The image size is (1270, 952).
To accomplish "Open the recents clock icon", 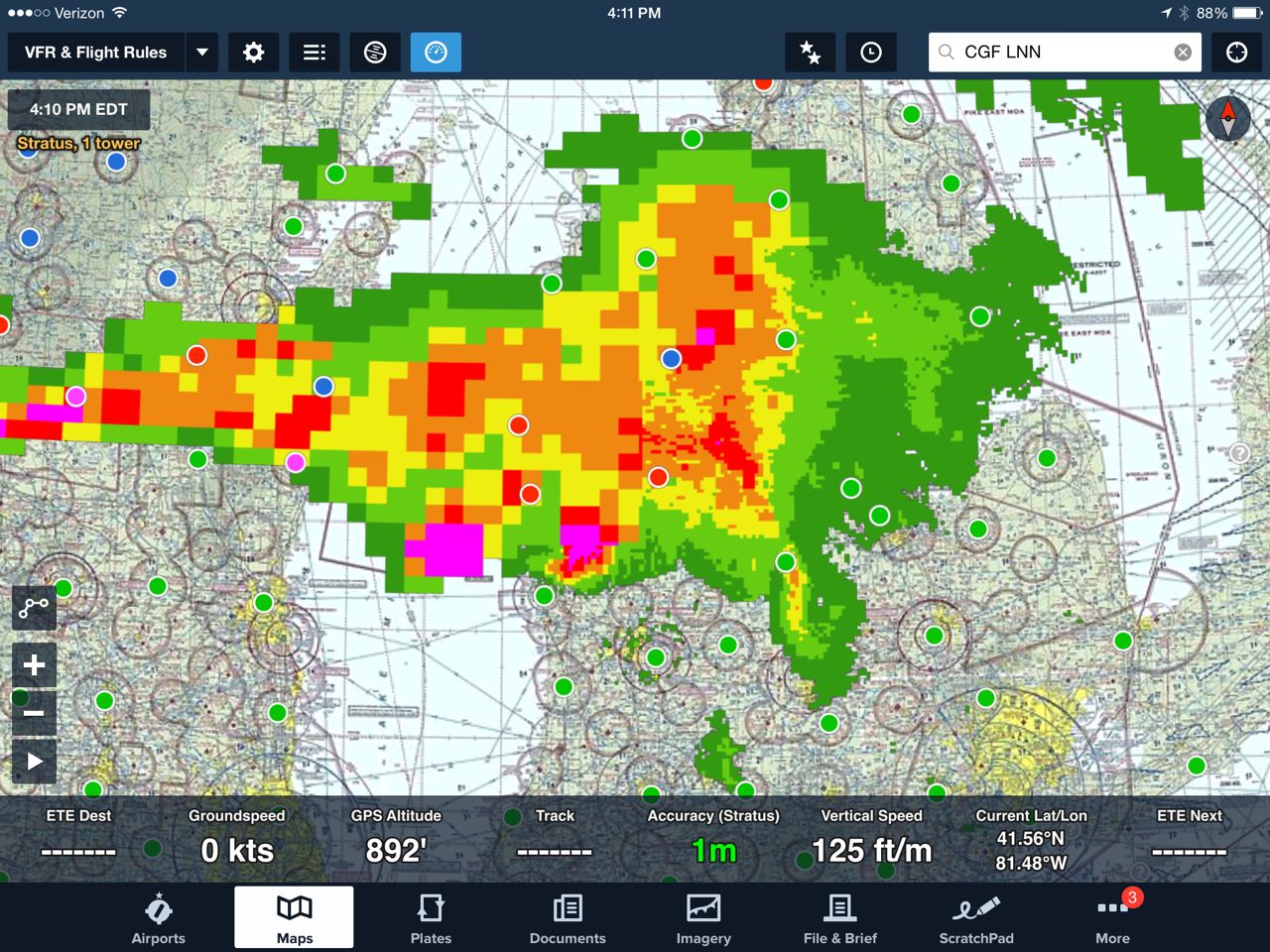I will pyautogui.click(x=870, y=53).
